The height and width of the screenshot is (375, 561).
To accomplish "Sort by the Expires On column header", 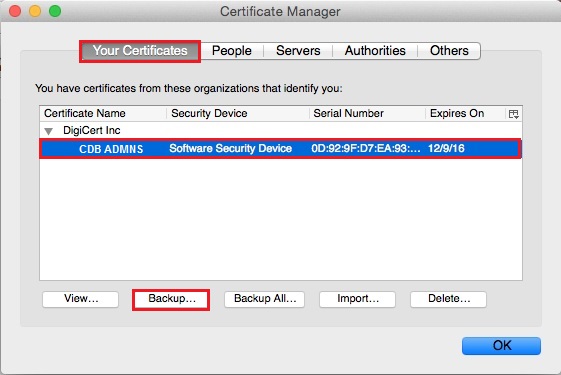I will (x=465, y=113).
